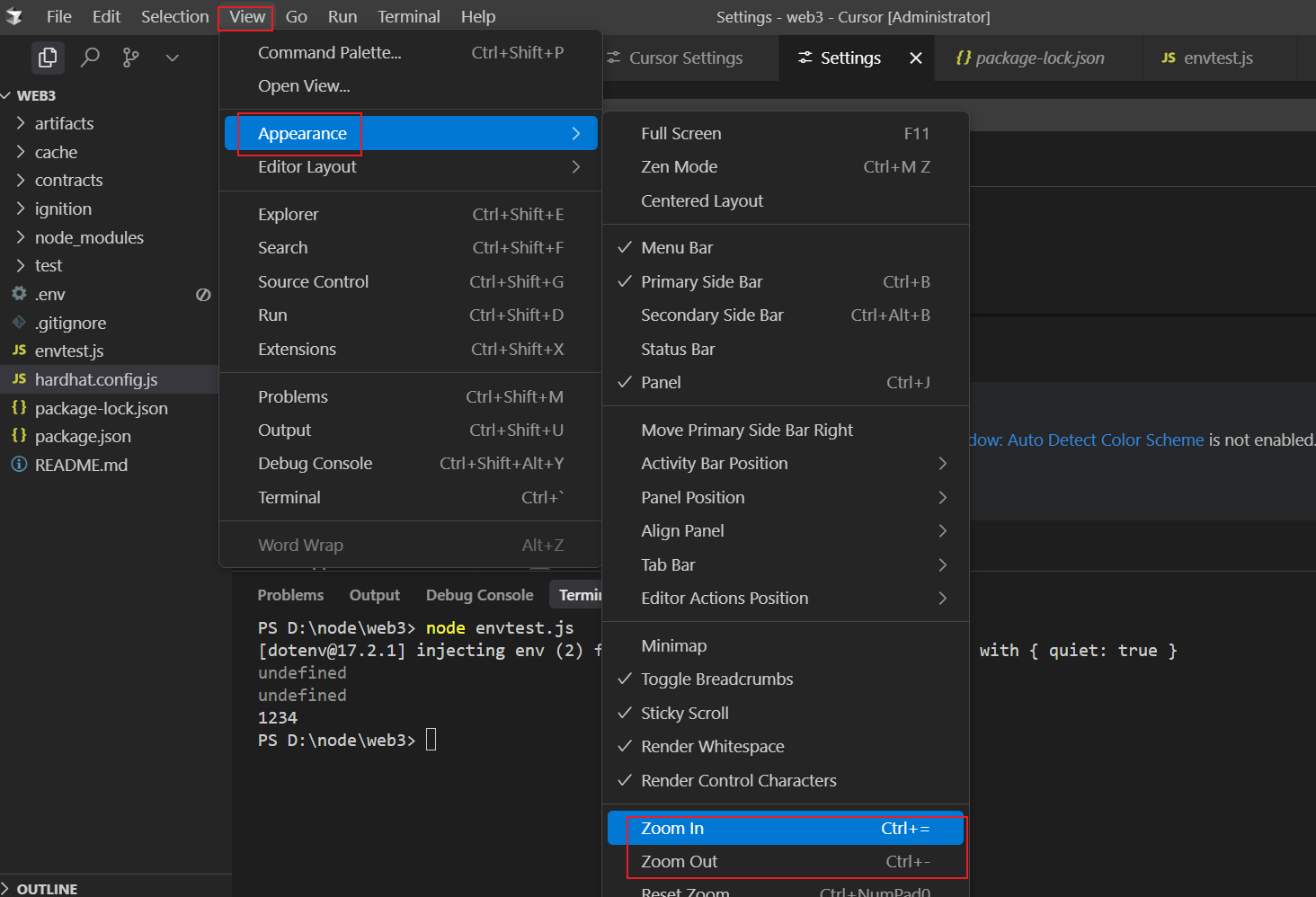The width and height of the screenshot is (1316, 897).
Task: Toggle Sticky Scroll option
Action: point(786,713)
